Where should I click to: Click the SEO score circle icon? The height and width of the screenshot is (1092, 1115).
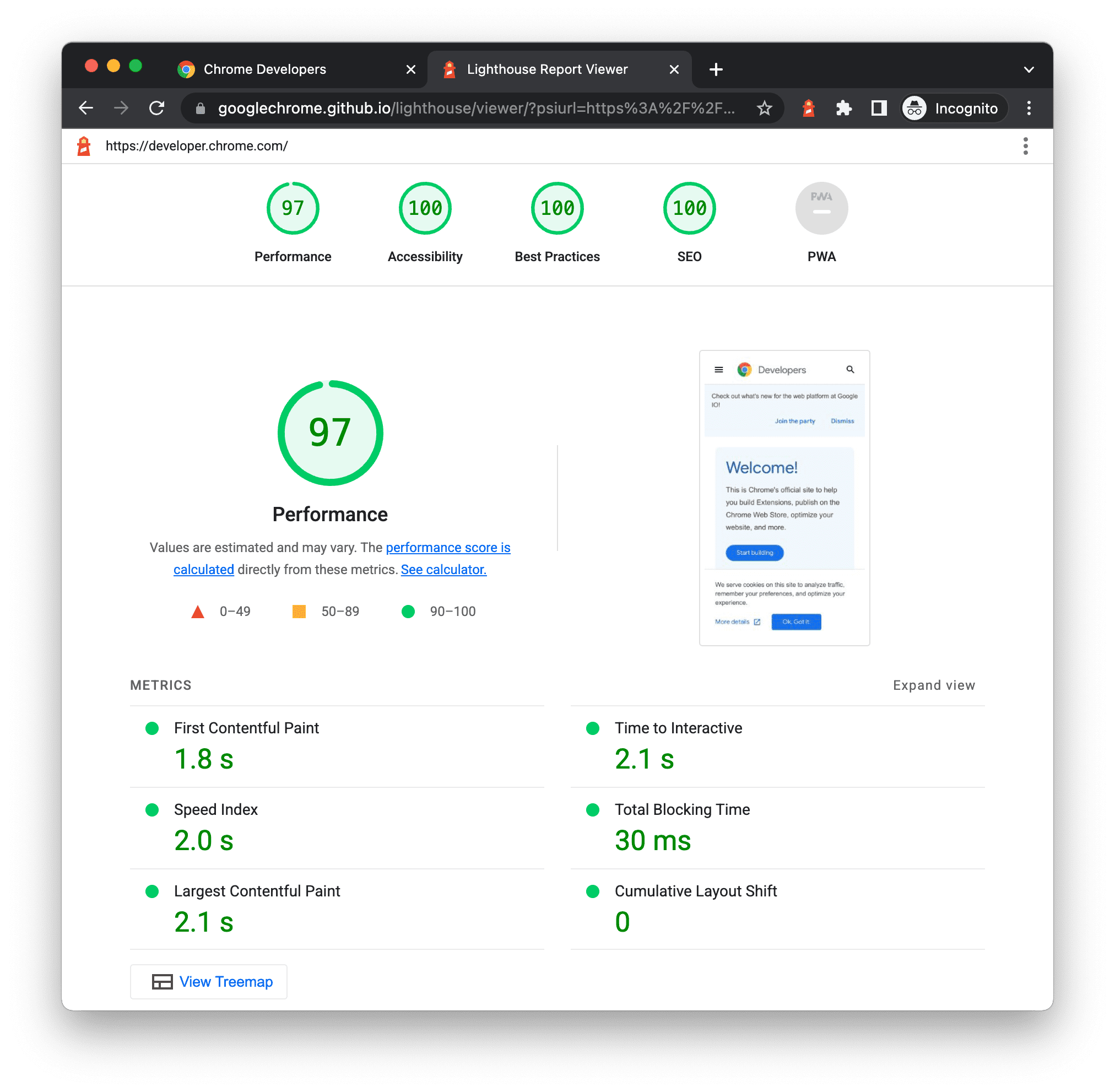pos(689,209)
